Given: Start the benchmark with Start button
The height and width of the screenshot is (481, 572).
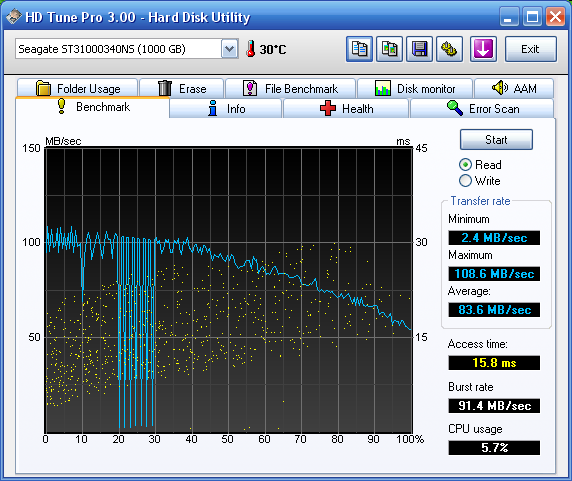Looking at the screenshot, I should pos(496,140).
